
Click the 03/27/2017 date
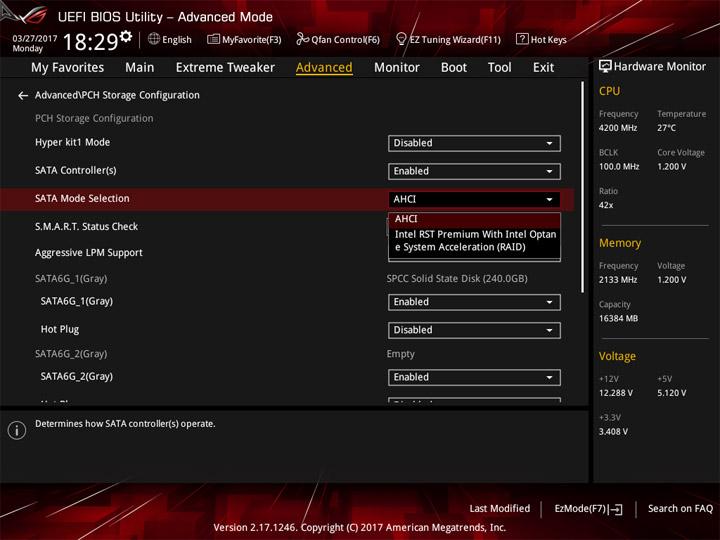coord(34,39)
